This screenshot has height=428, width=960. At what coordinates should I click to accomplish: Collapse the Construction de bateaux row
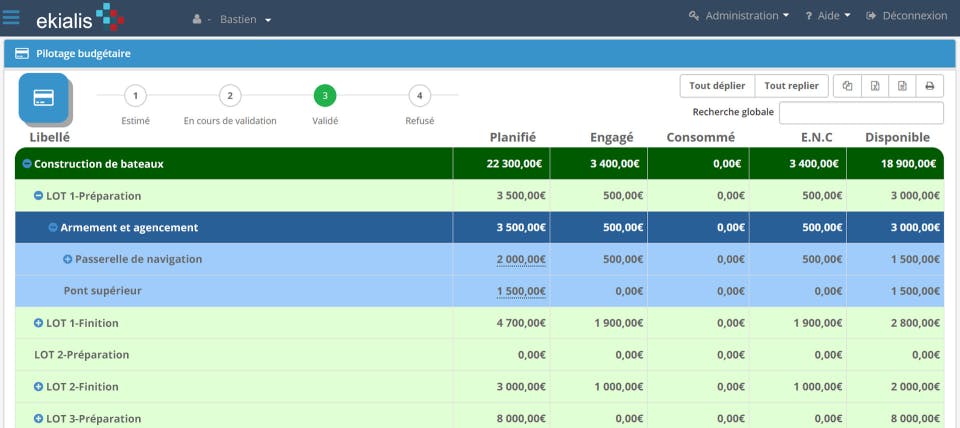[27, 164]
